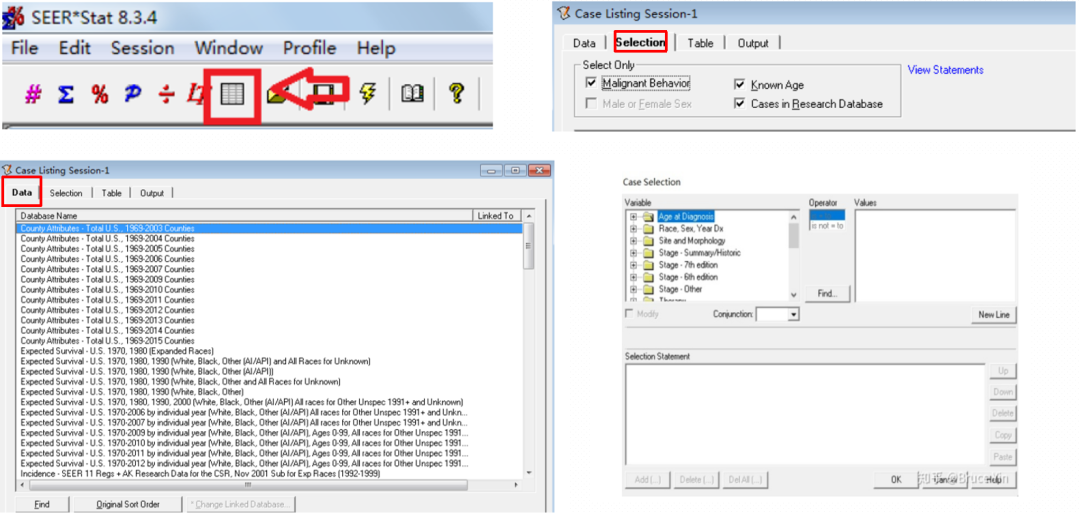Confirm Case Selection with the OK button
The height and width of the screenshot is (513, 1080).
[x=895, y=480]
